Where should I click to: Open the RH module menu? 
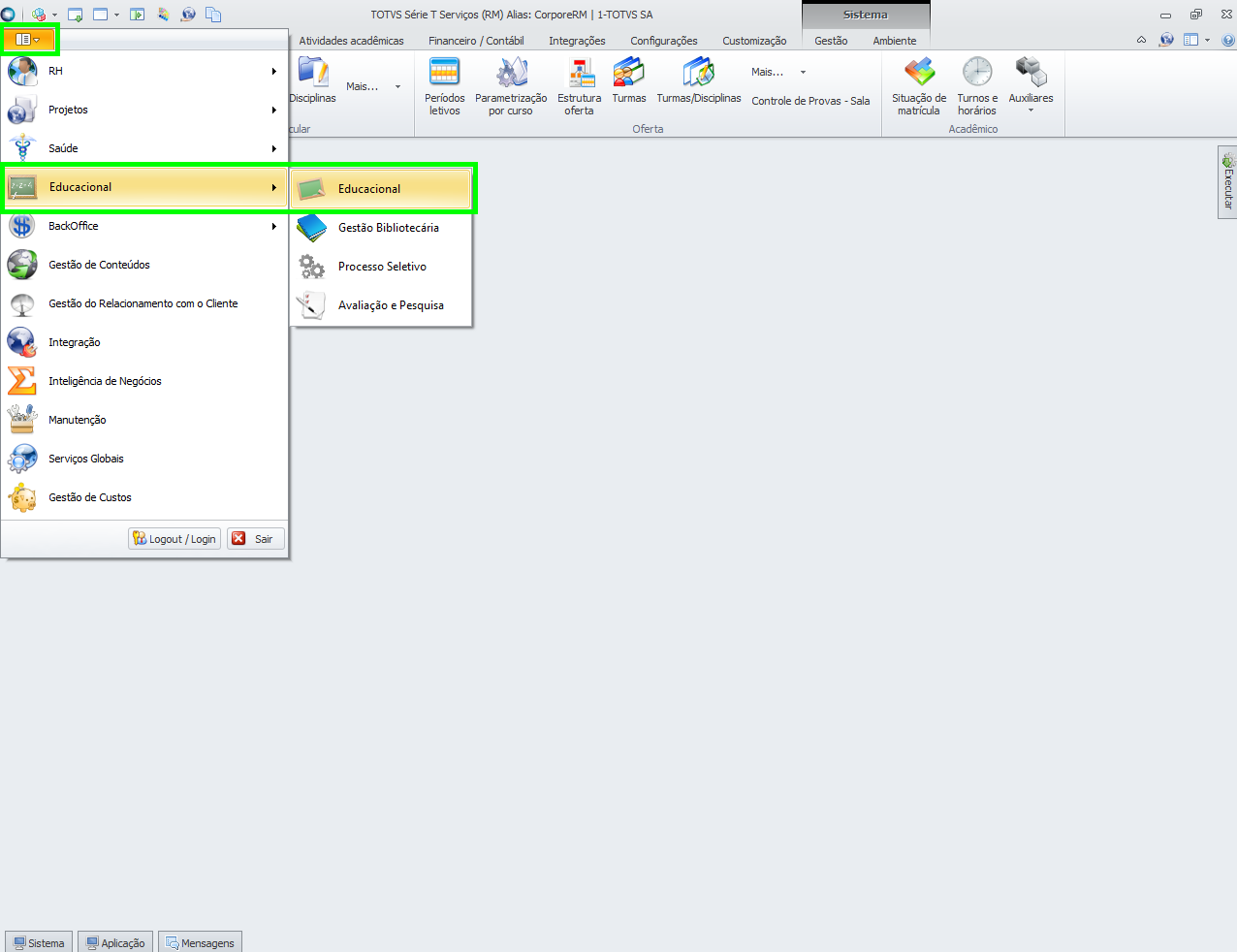pyautogui.click(x=144, y=71)
